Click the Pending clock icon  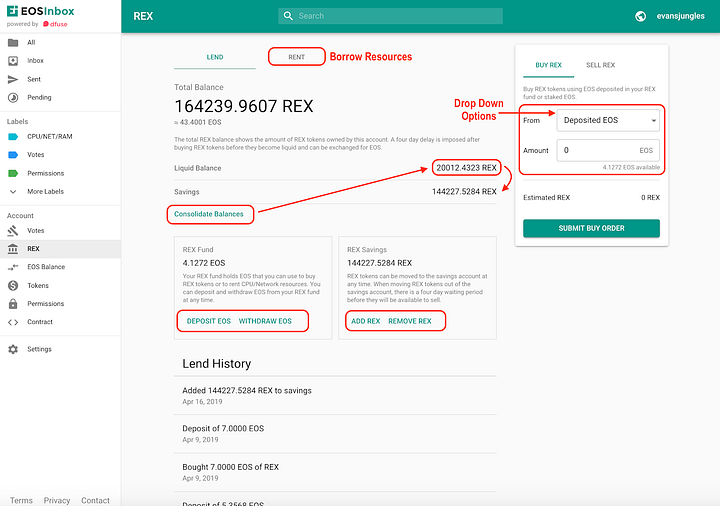[x=13, y=97]
